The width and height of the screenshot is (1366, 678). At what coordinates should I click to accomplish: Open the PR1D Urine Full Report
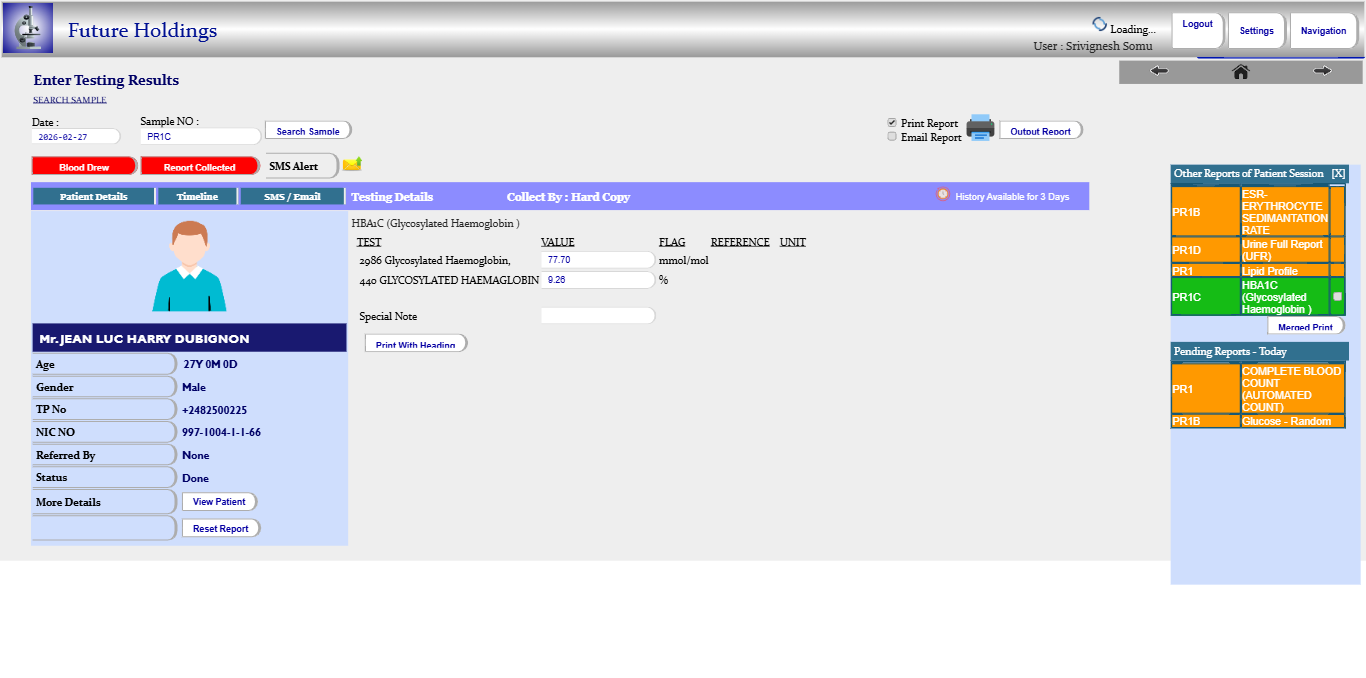tap(1283, 250)
